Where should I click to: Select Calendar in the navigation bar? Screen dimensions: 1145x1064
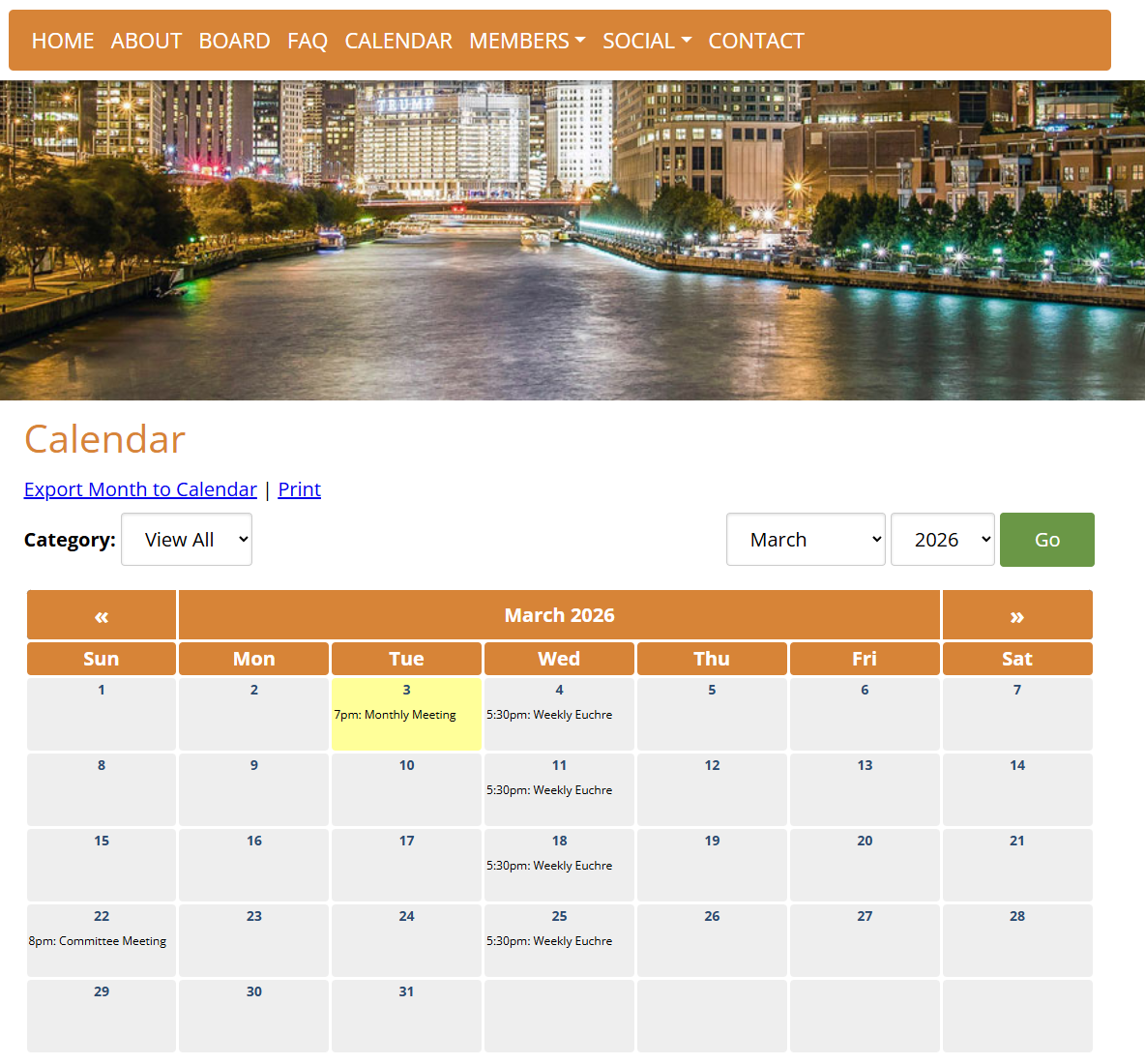(x=398, y=41)
